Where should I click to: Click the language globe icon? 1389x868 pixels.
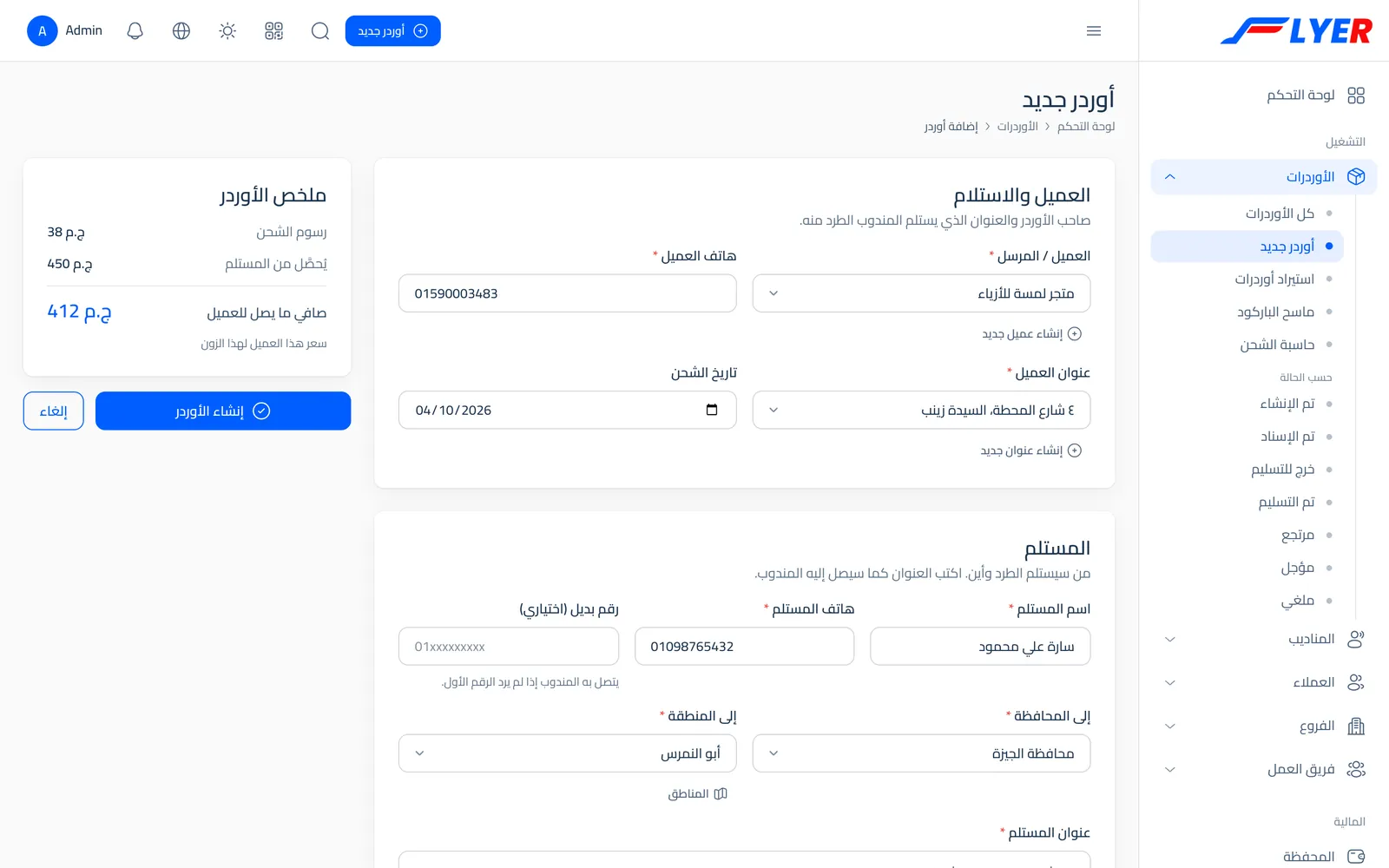pyautogui.click(x=181, y=31)
